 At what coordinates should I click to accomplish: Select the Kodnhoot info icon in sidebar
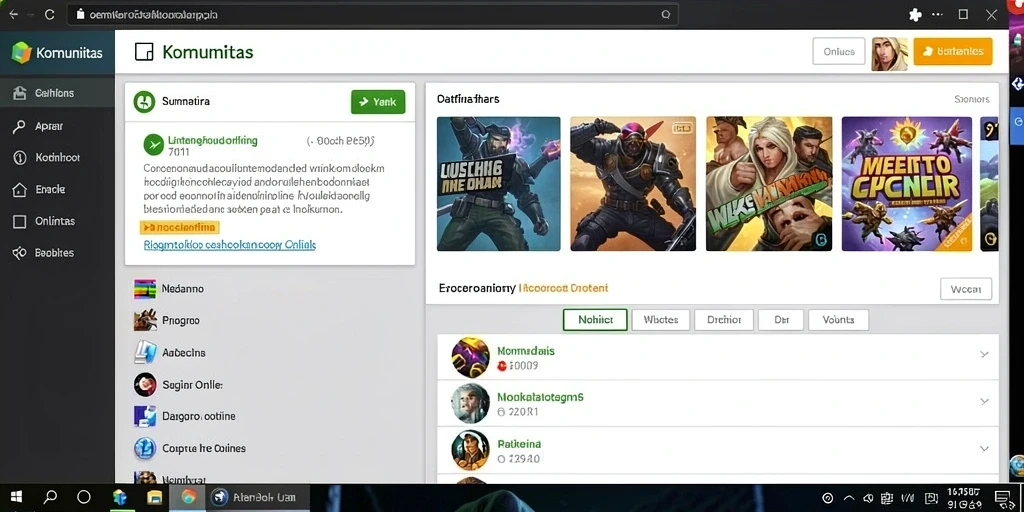click(x=20, y=158)
